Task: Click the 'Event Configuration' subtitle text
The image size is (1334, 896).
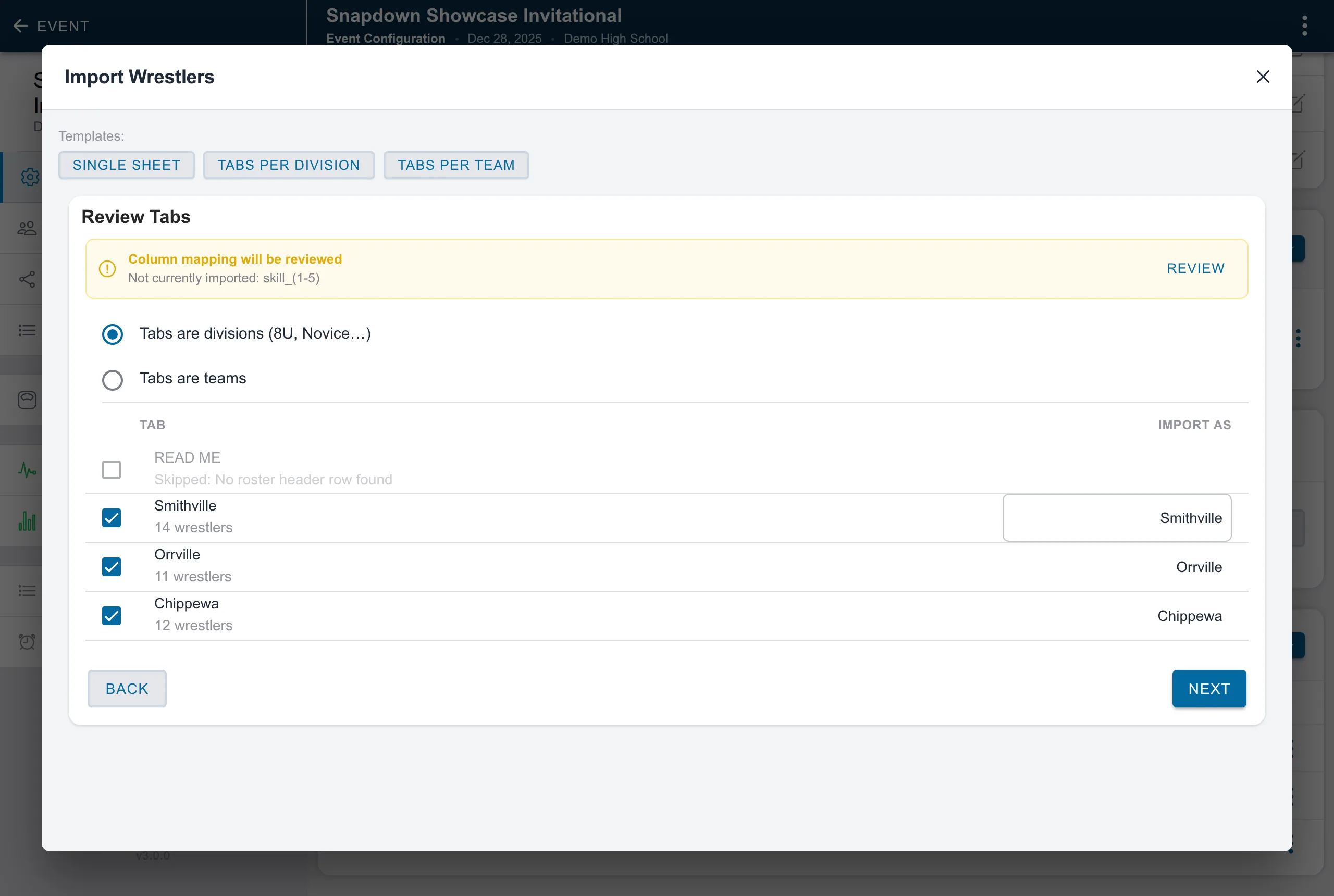Action: pyautogui.click(x=386, y=38)
